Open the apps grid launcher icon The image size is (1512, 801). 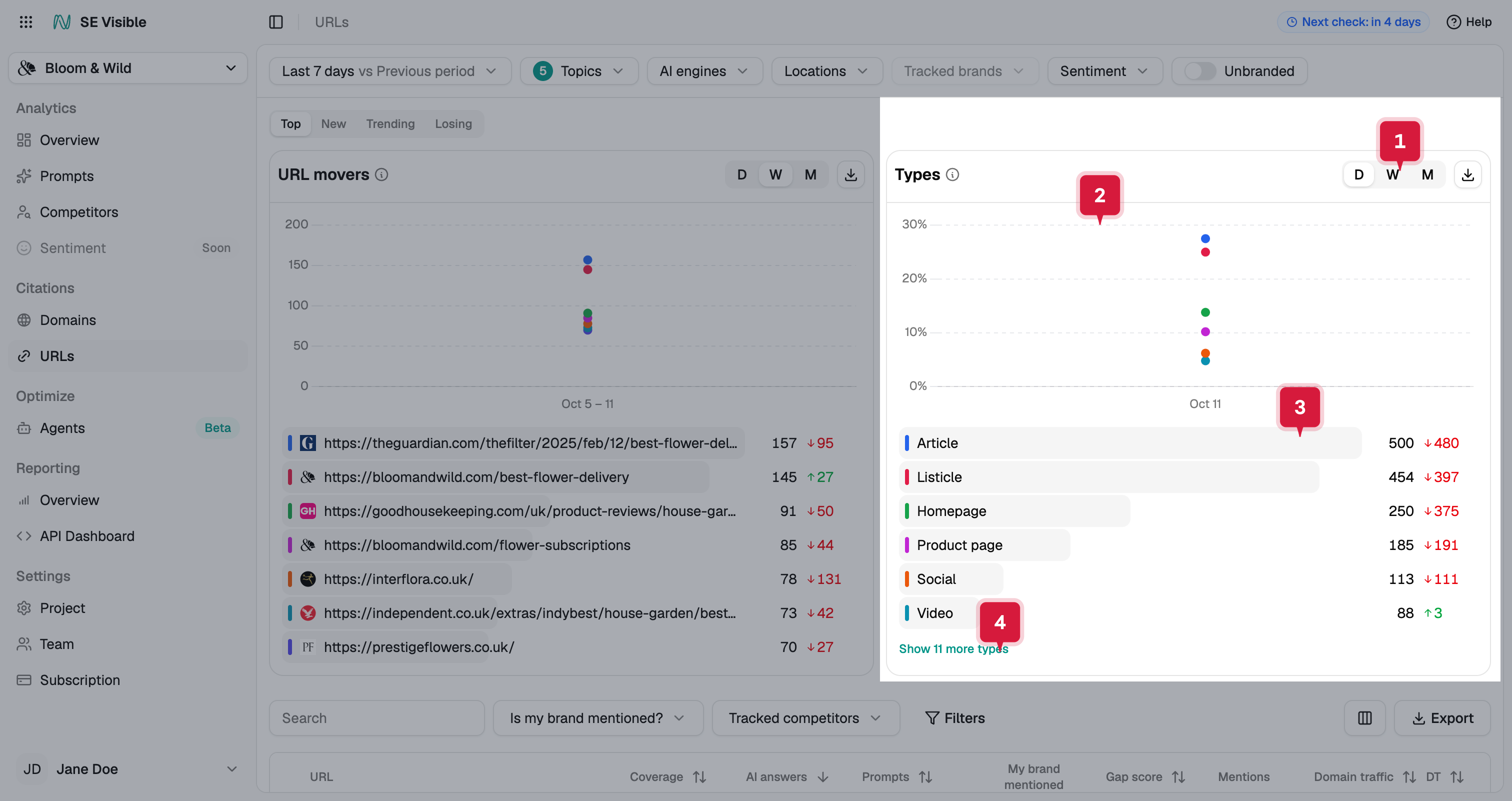coord(26,21)
